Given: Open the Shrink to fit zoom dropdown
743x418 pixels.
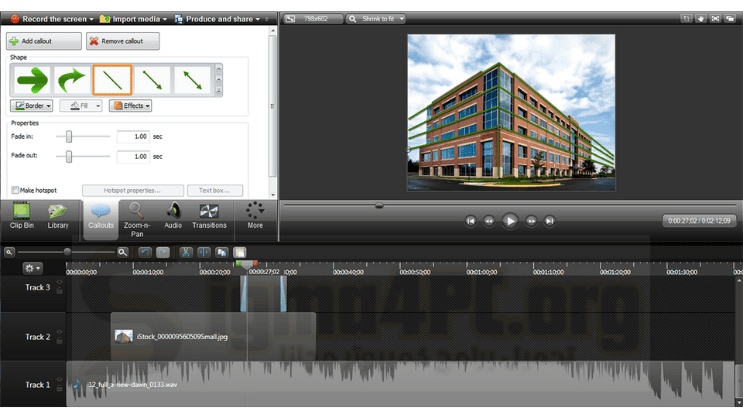Looking at the screenshot, I should [377, 19].
